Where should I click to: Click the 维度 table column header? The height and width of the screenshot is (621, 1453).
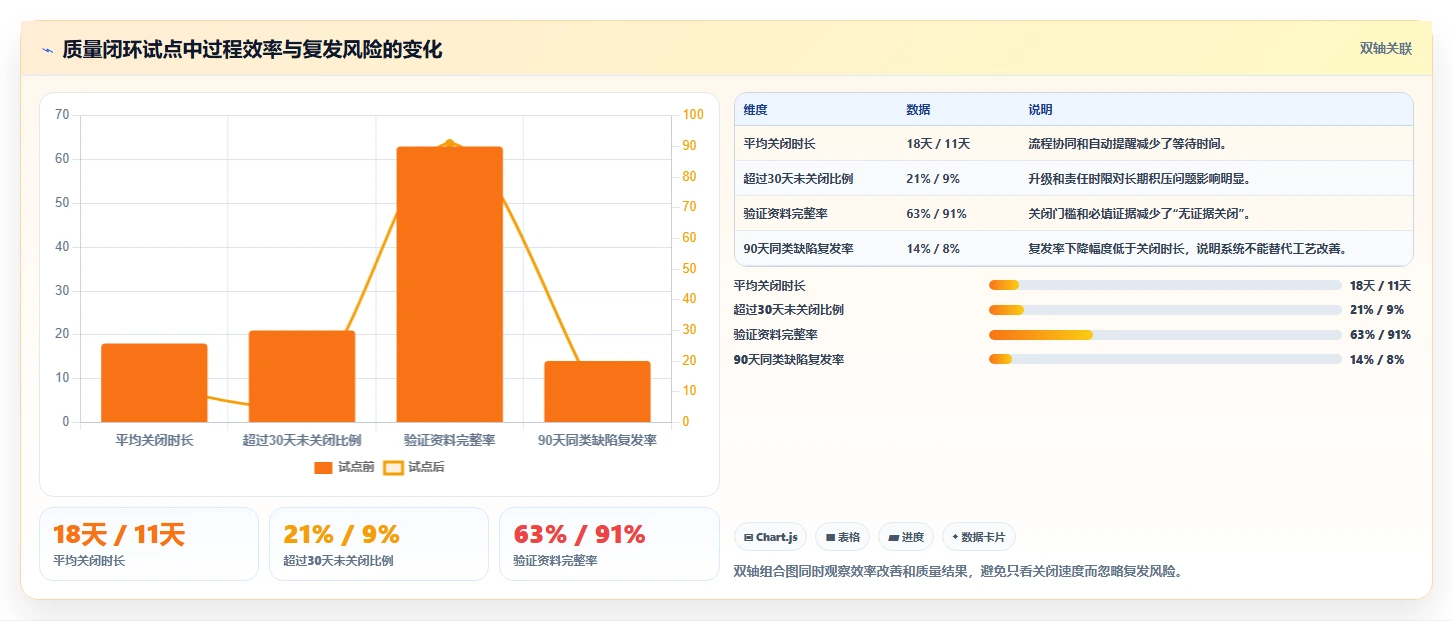tap(756, 110)
